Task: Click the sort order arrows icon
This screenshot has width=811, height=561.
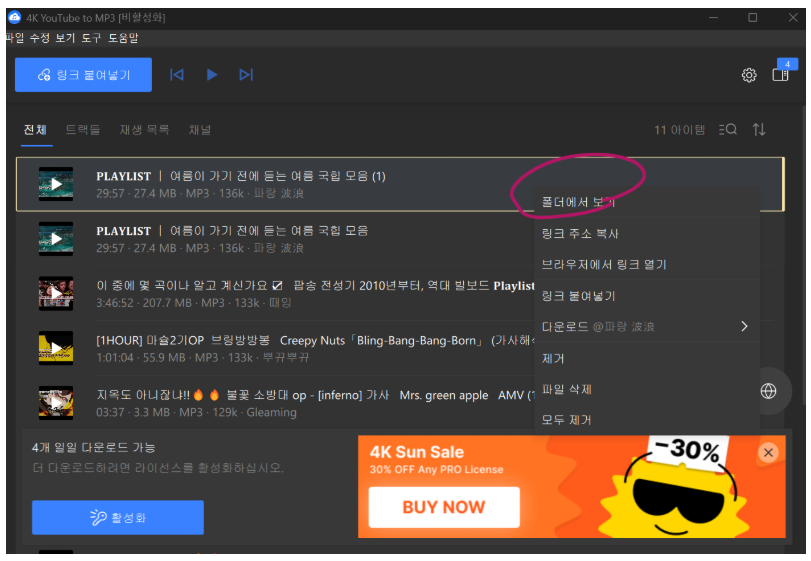Action: coord(759,129)
